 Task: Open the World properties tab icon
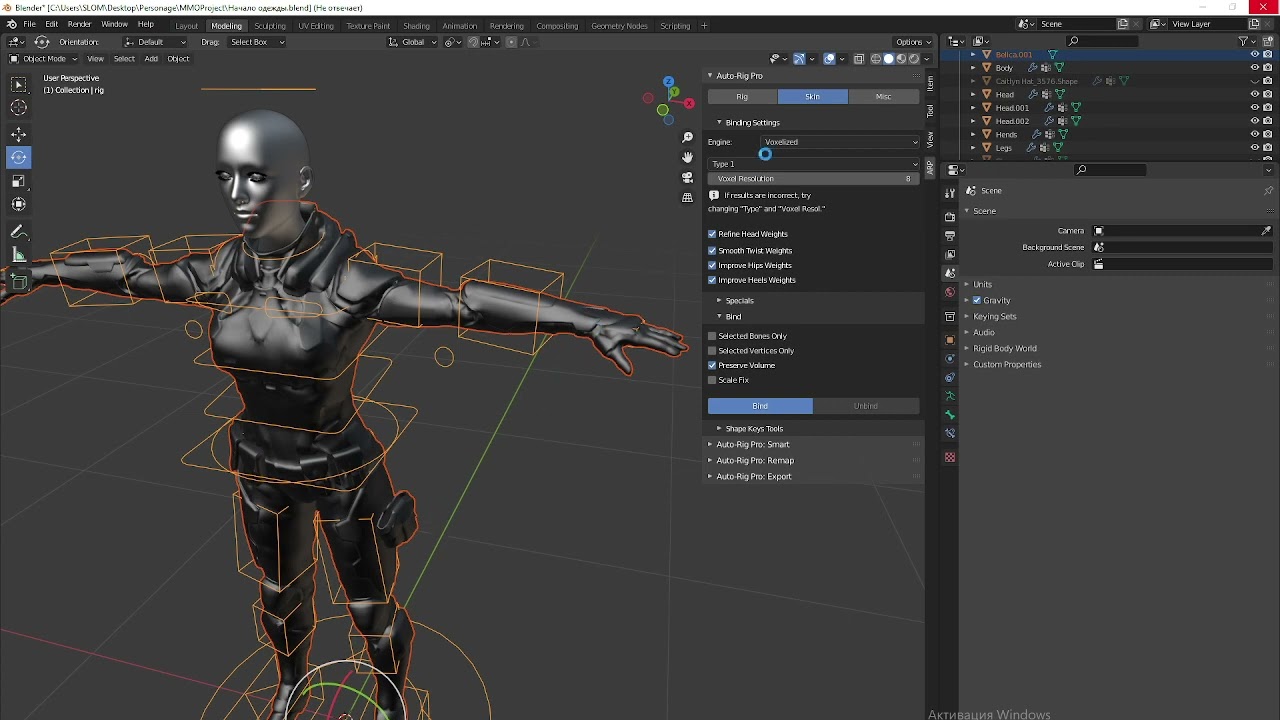[x=950, y=293]
